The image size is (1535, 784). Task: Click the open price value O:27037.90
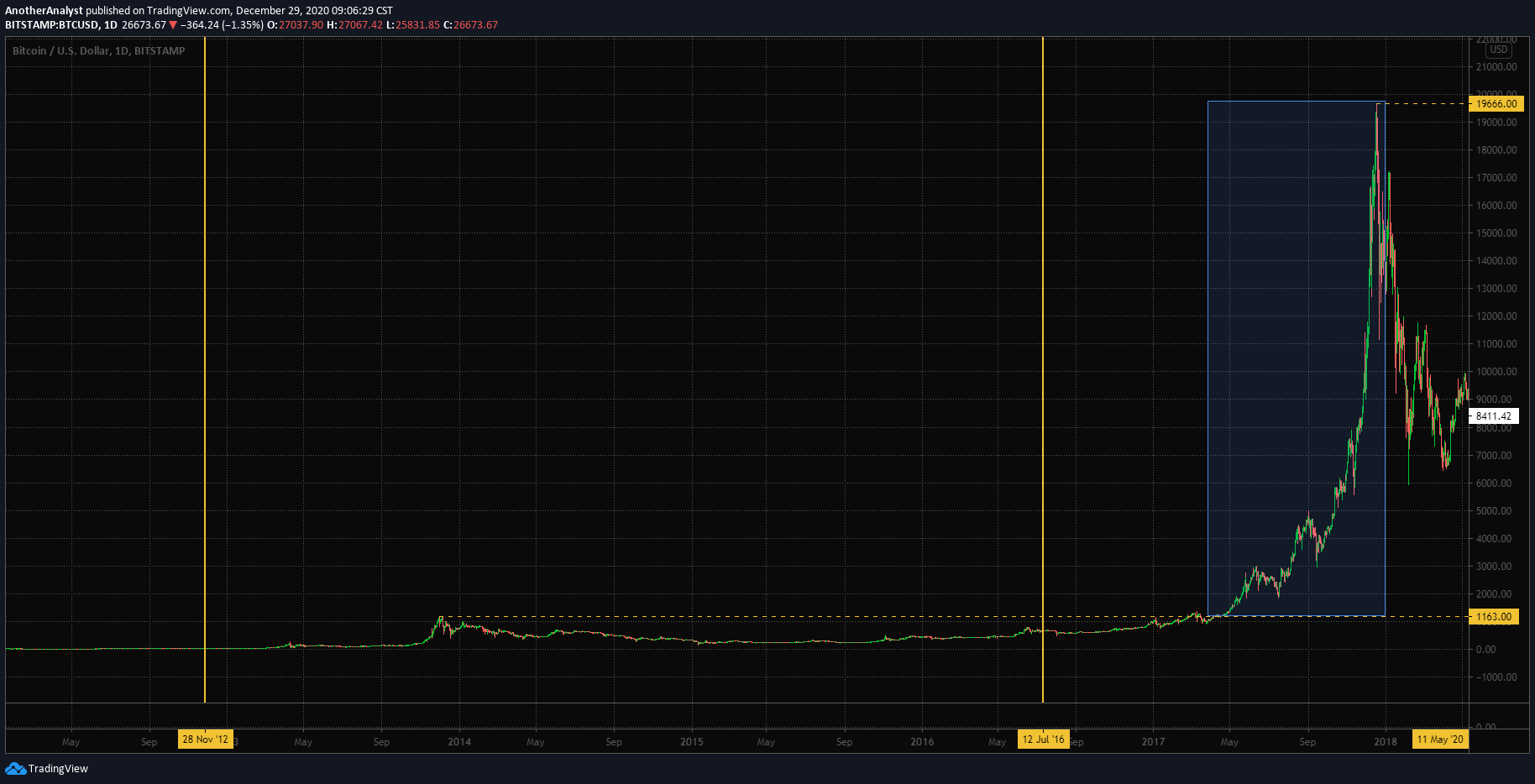click(295, 25)
